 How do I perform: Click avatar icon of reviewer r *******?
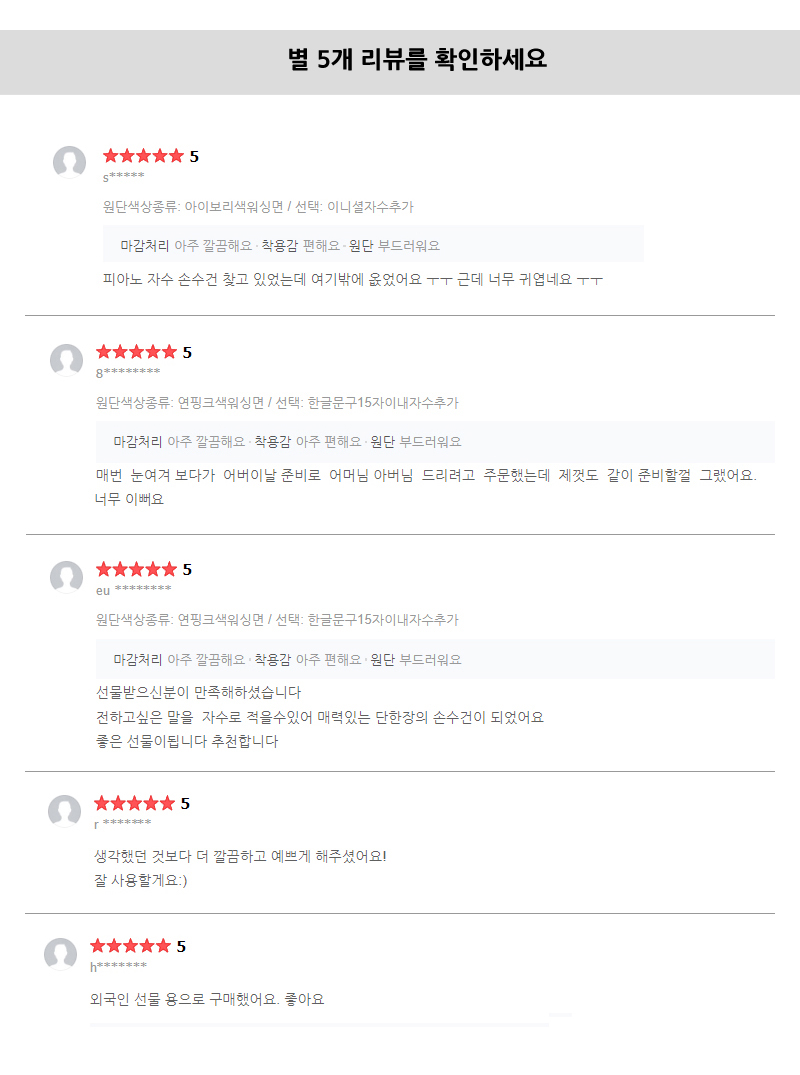[64, 811]
